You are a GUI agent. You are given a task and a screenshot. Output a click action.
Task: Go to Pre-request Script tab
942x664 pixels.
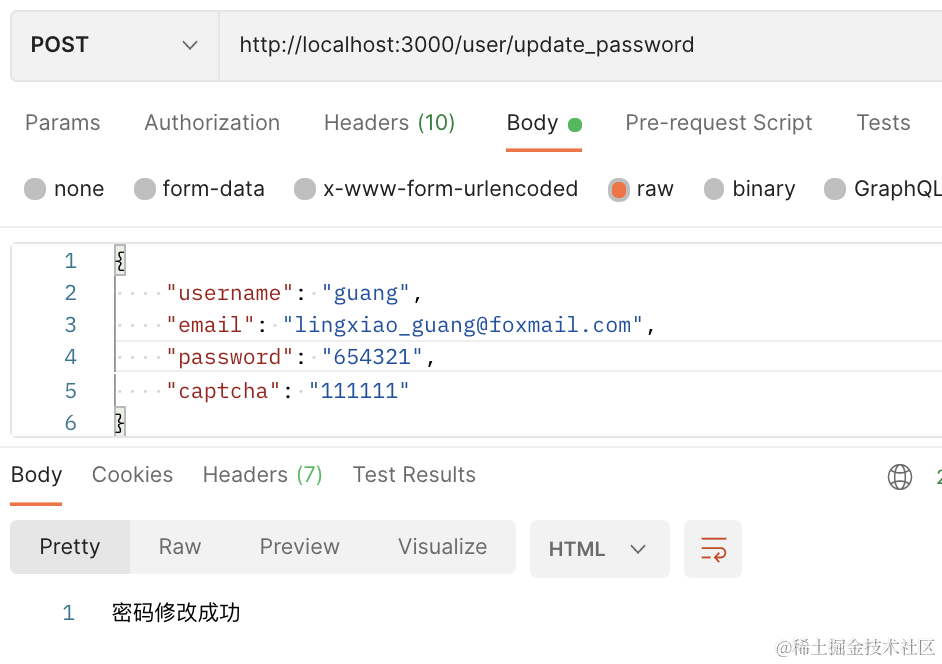(x=718, y=123)
